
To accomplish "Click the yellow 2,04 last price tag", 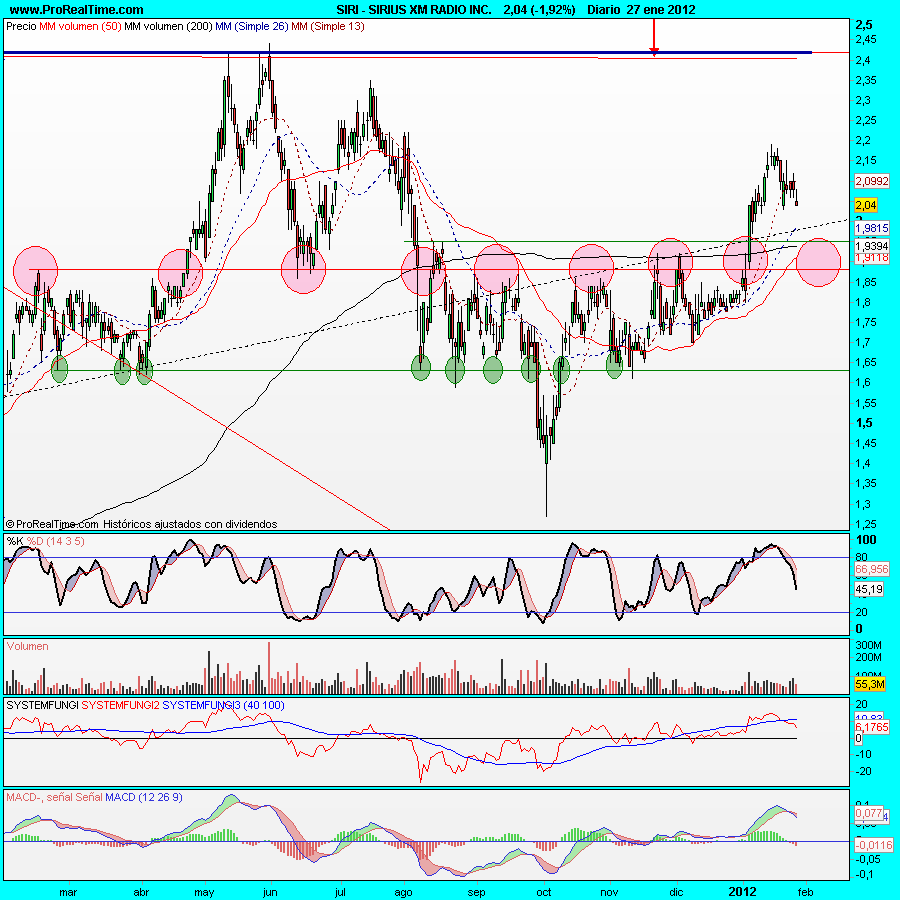I will coord(866,205).
